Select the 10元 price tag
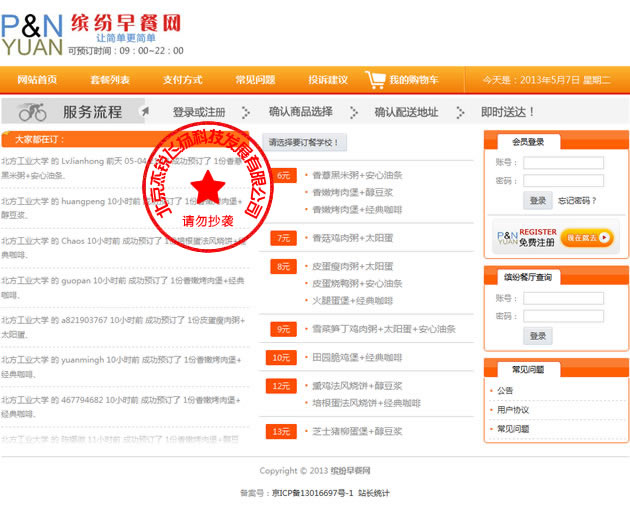 pos(281,357)
